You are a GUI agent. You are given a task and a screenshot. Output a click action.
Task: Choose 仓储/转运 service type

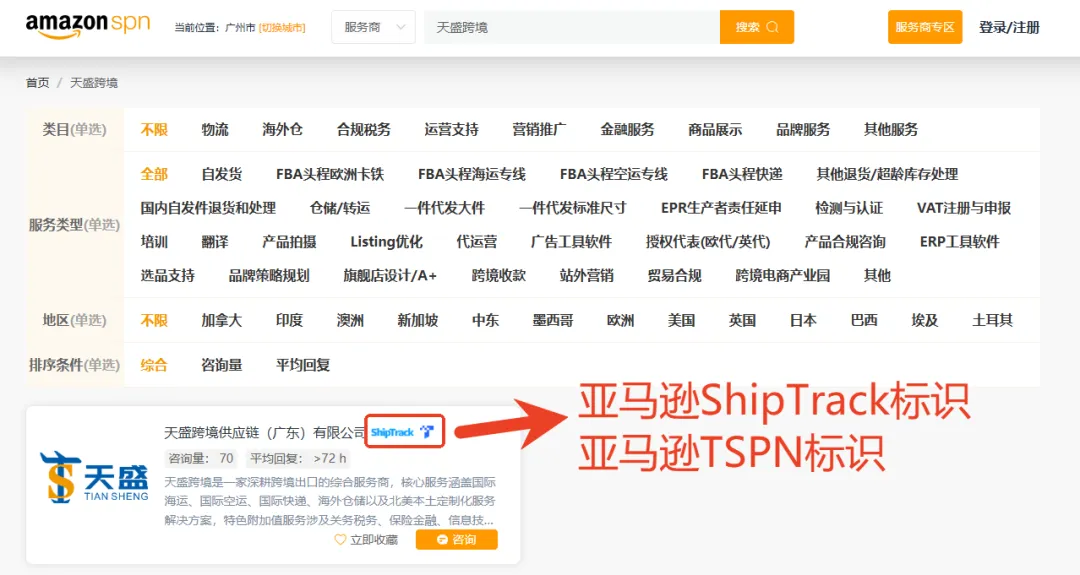340,208
